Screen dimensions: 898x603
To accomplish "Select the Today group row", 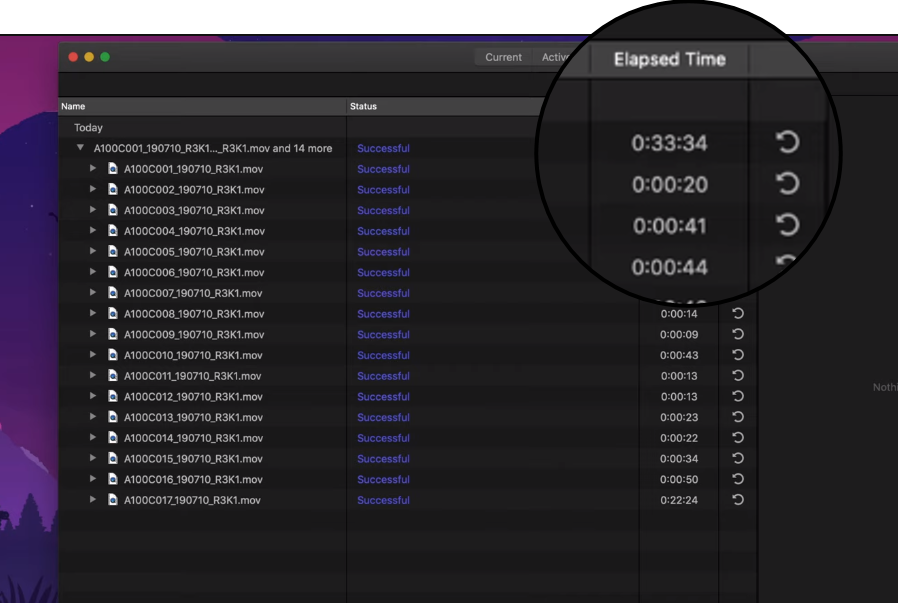I will (87, 127).
